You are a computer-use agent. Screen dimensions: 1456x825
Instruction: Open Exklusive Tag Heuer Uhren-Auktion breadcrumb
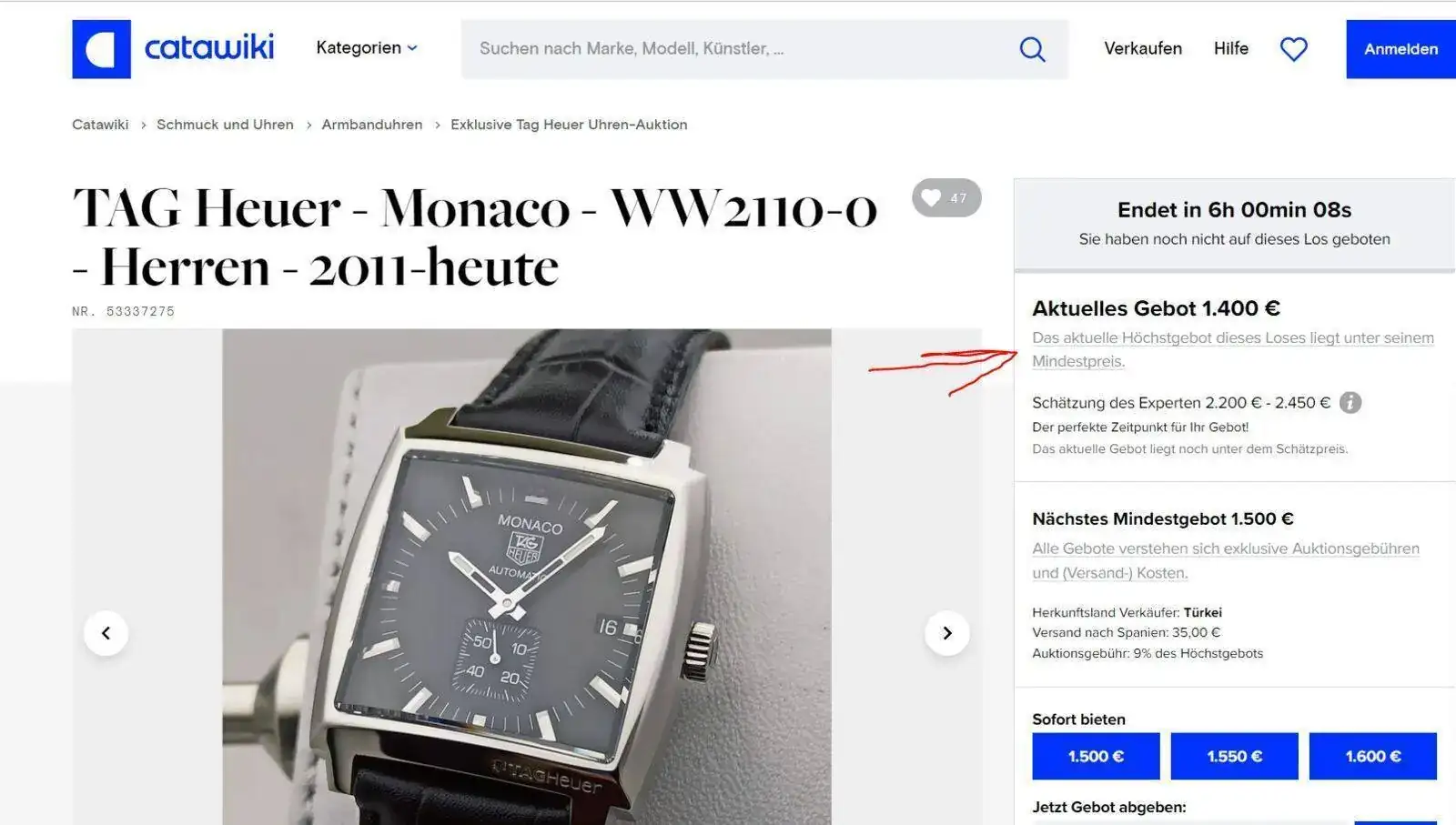(x=569, y=125)
